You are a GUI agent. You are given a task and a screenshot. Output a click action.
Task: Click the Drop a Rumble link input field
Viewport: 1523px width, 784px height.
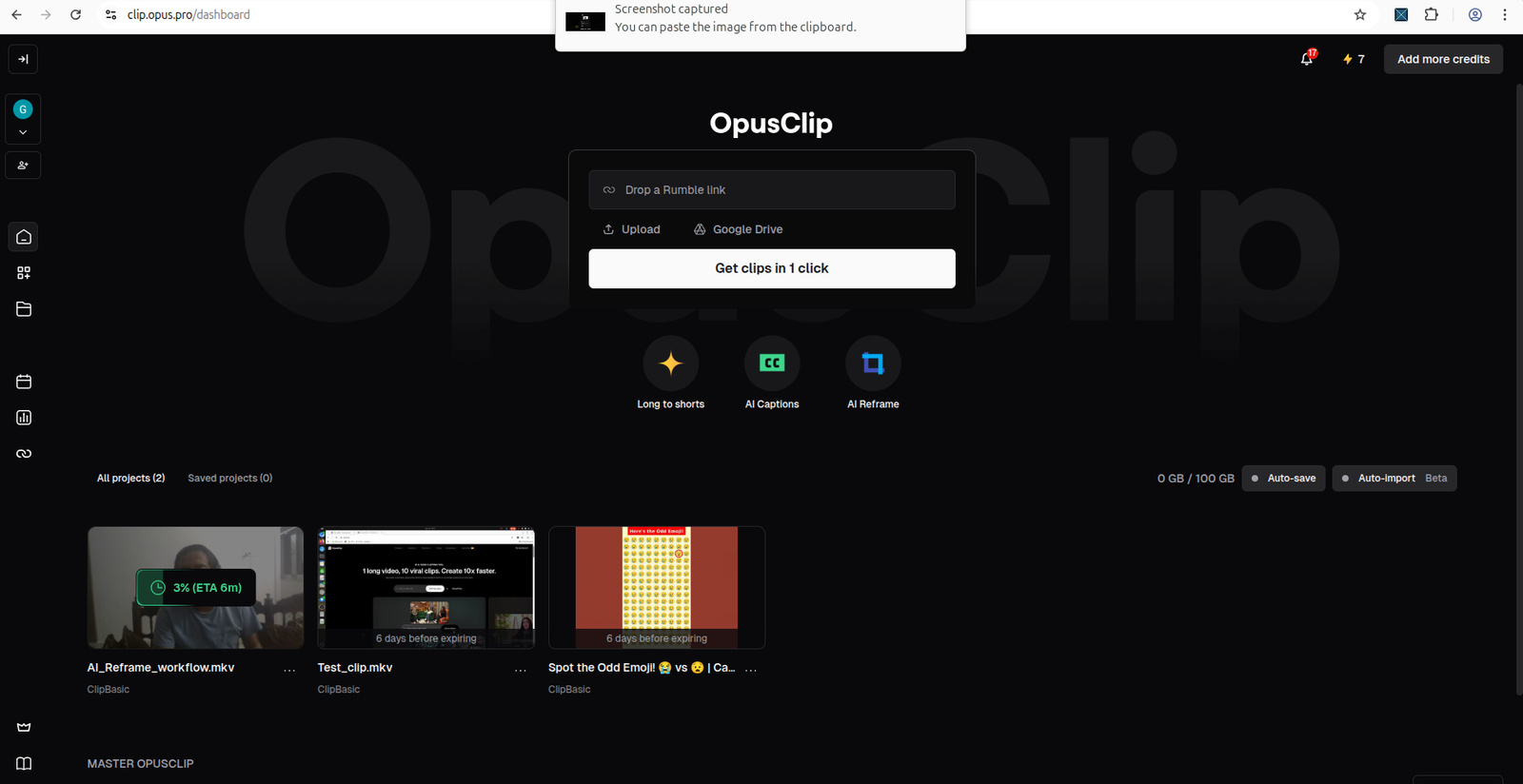point(772,190)
